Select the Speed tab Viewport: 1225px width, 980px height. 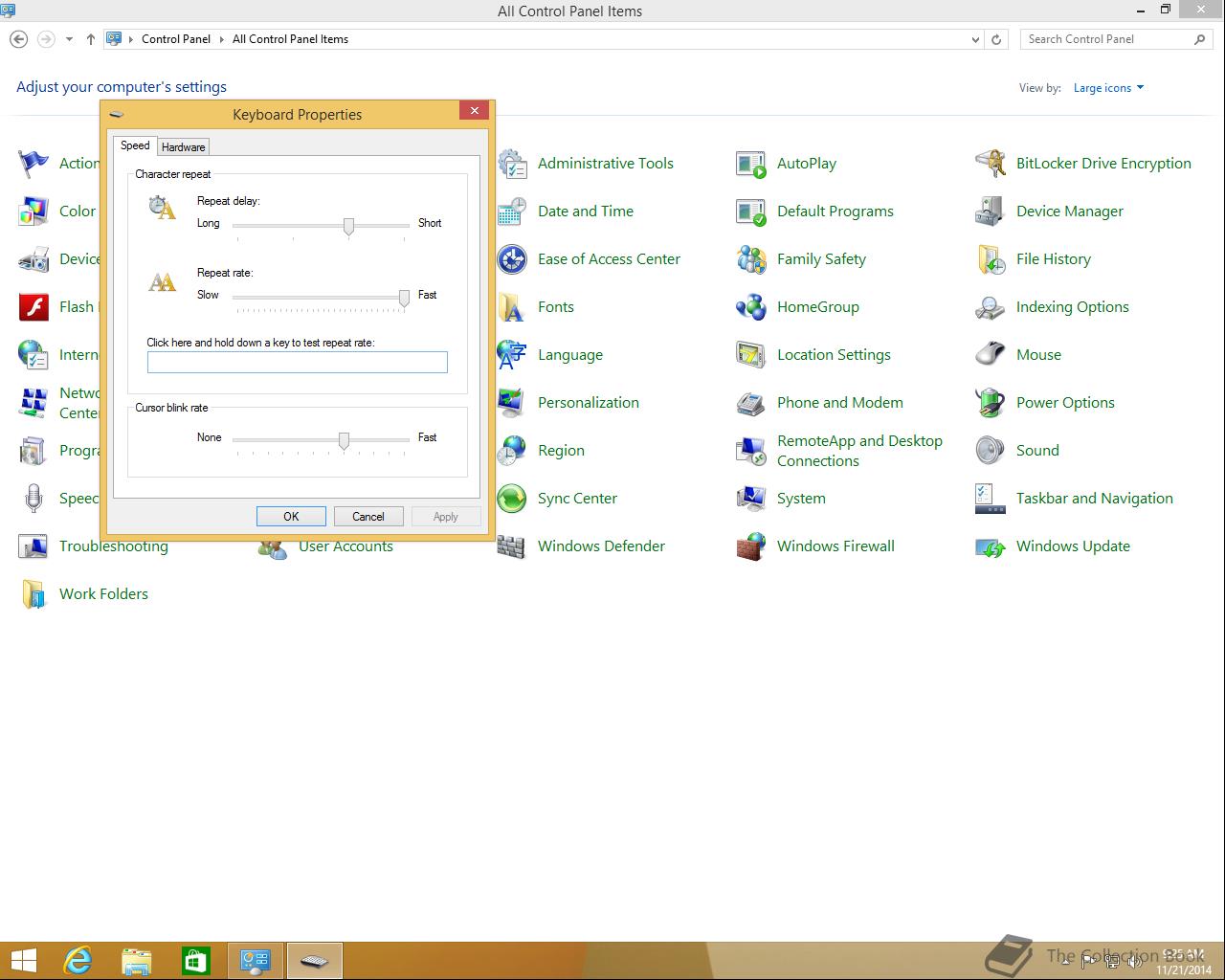point(135,145)
